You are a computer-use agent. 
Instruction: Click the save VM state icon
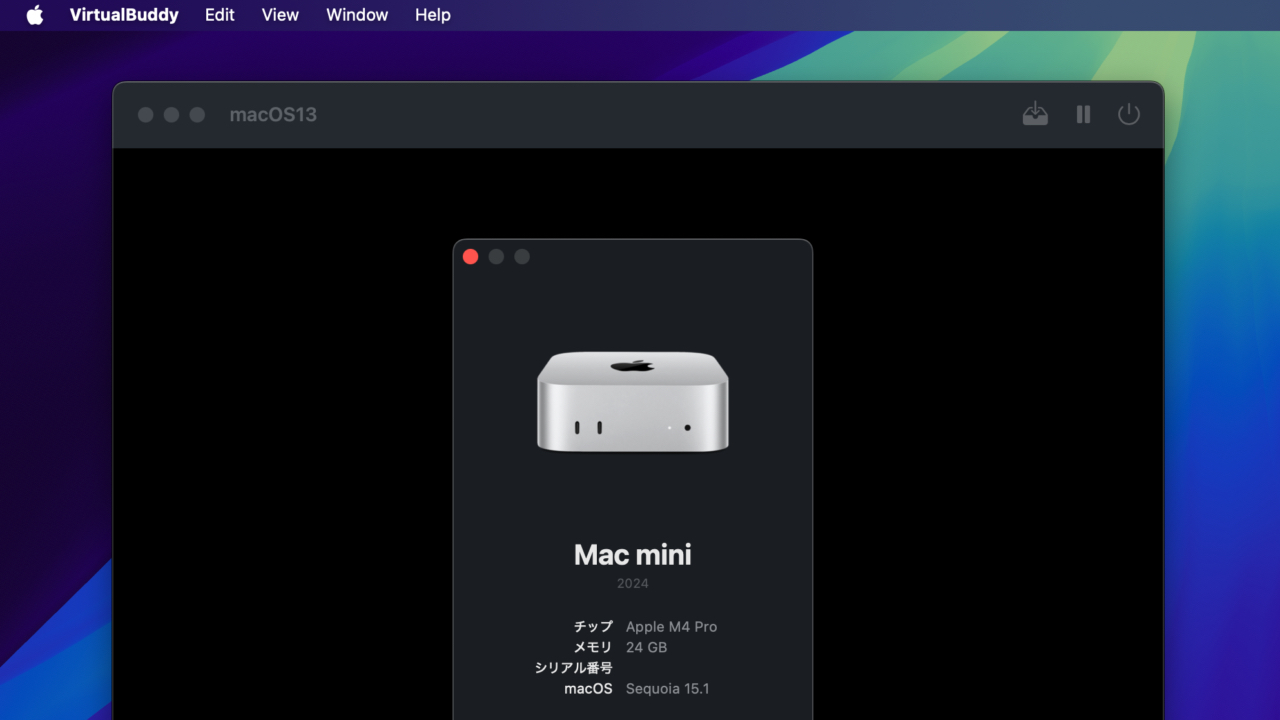(1035, 114)
